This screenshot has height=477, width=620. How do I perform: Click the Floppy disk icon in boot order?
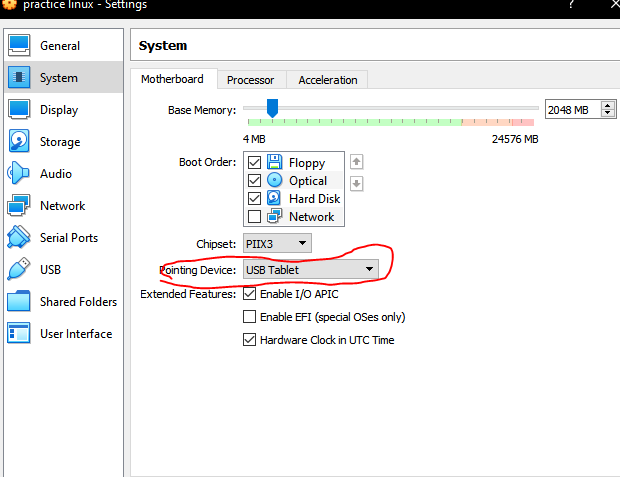[274, 162]
